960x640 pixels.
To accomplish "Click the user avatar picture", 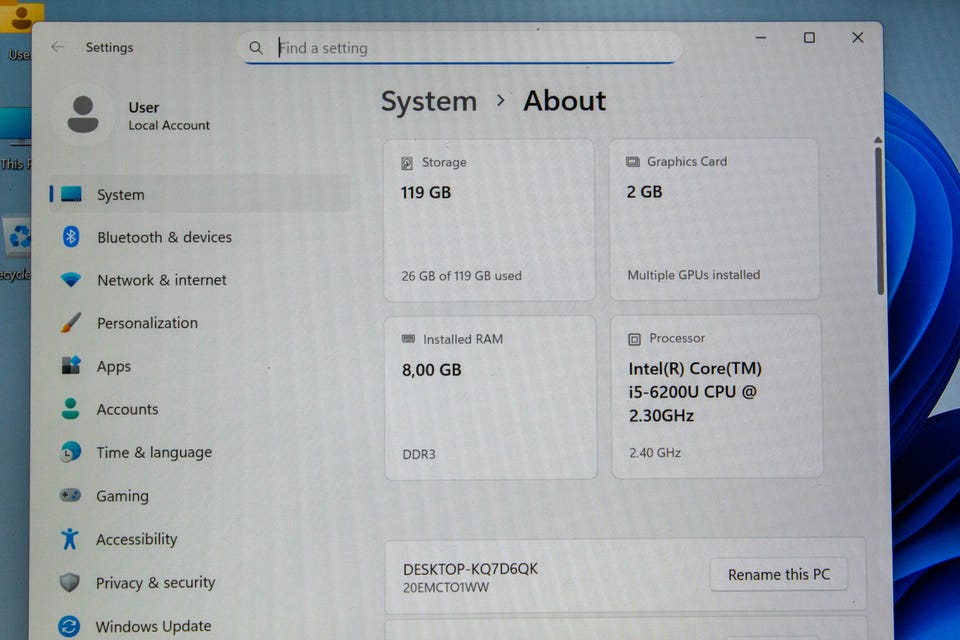I will click(x=83, y=115).
